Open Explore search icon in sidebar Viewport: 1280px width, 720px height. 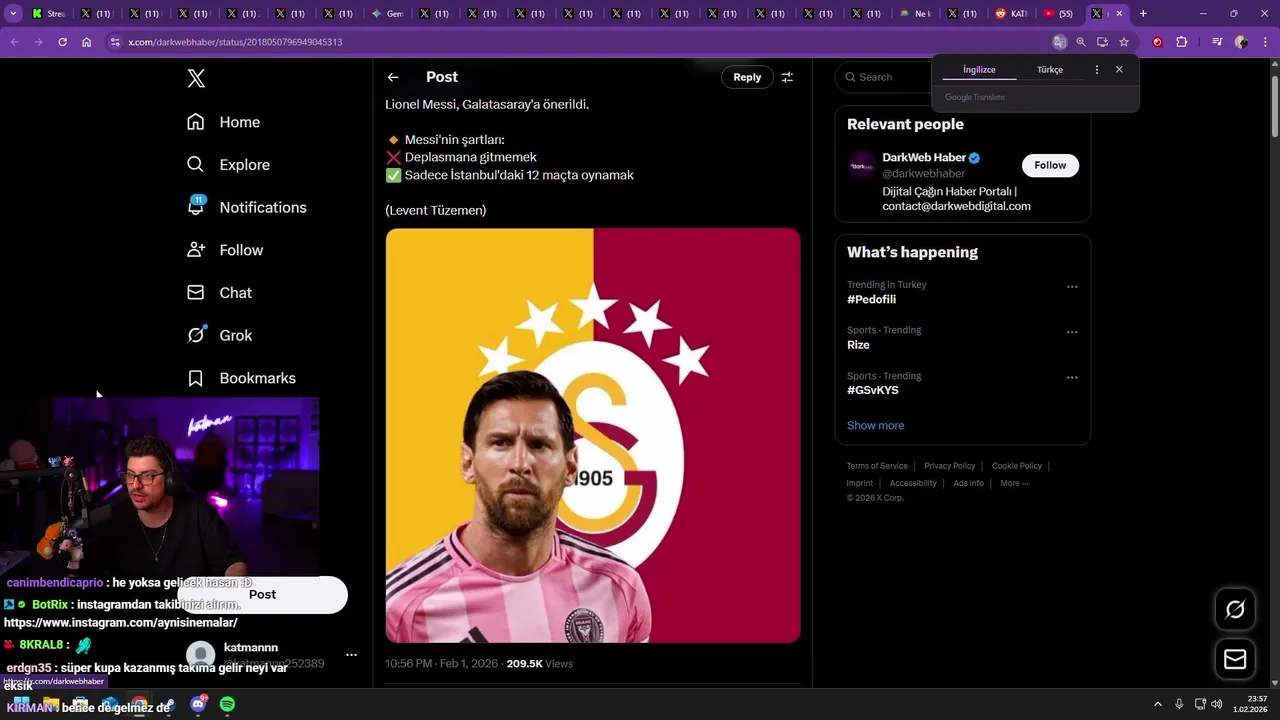coord(196,165)
